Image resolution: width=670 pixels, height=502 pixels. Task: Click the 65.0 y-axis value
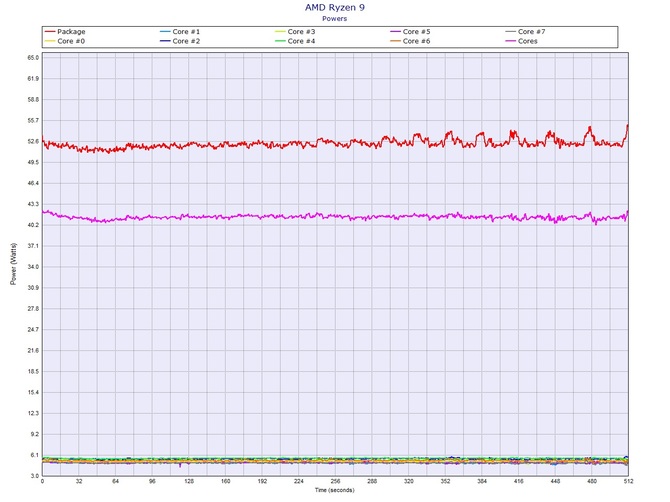point(33,58)
